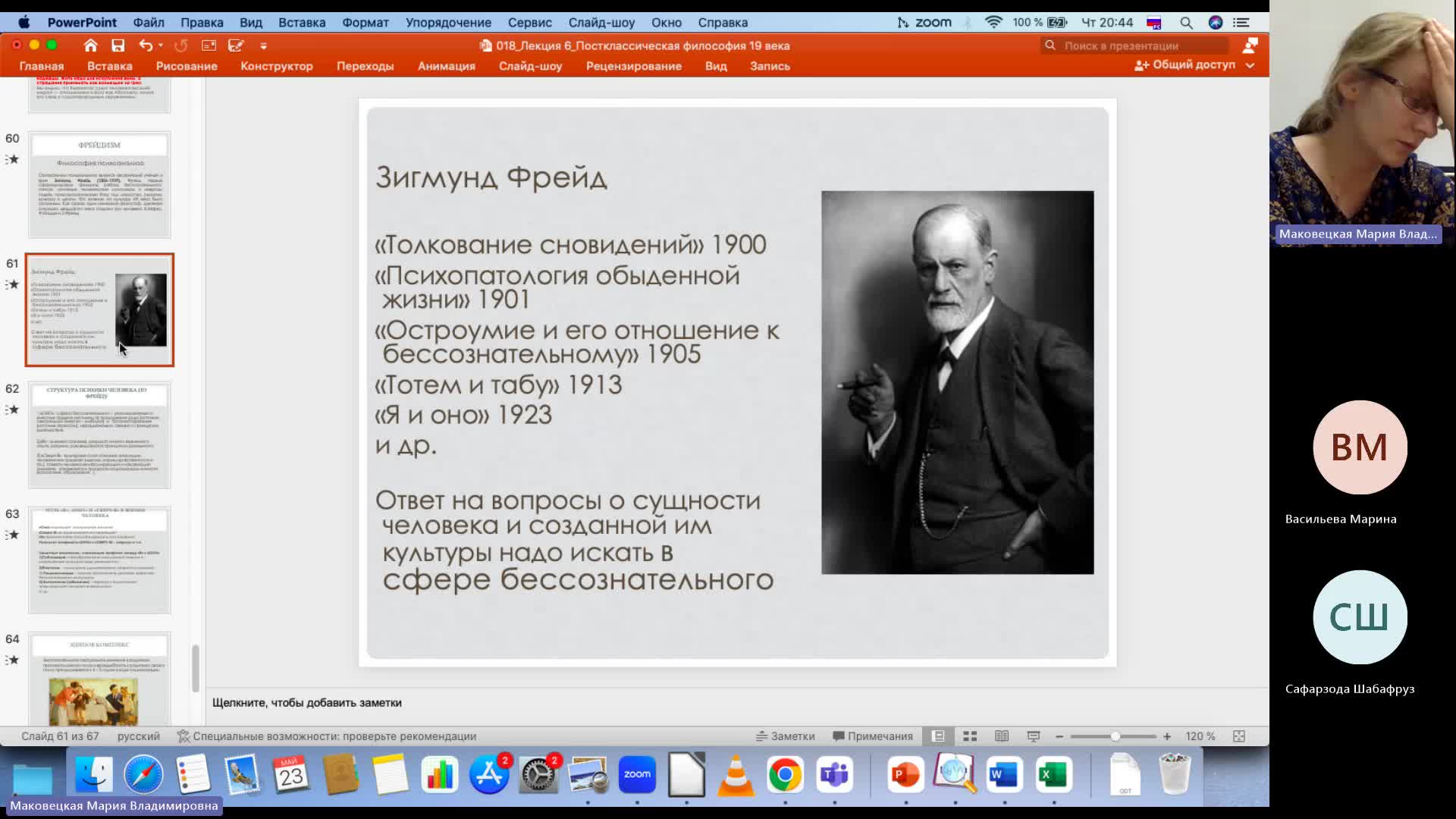Viewport: 1456px width, 819px height.
Task: Open Finder from the Dock
Action: pyautogui.click(x=94, y=775)
